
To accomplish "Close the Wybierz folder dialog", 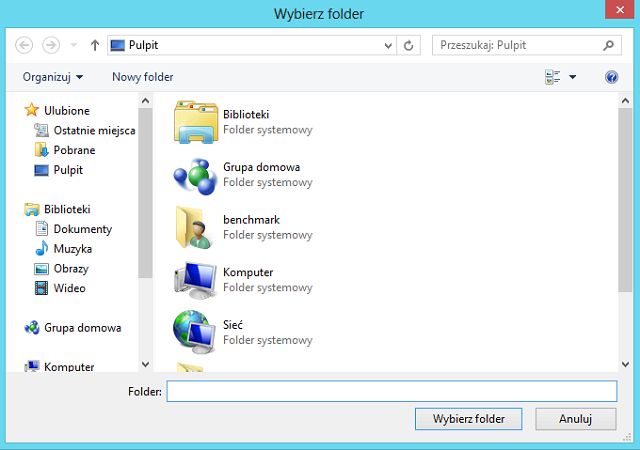I will (620, 9).
